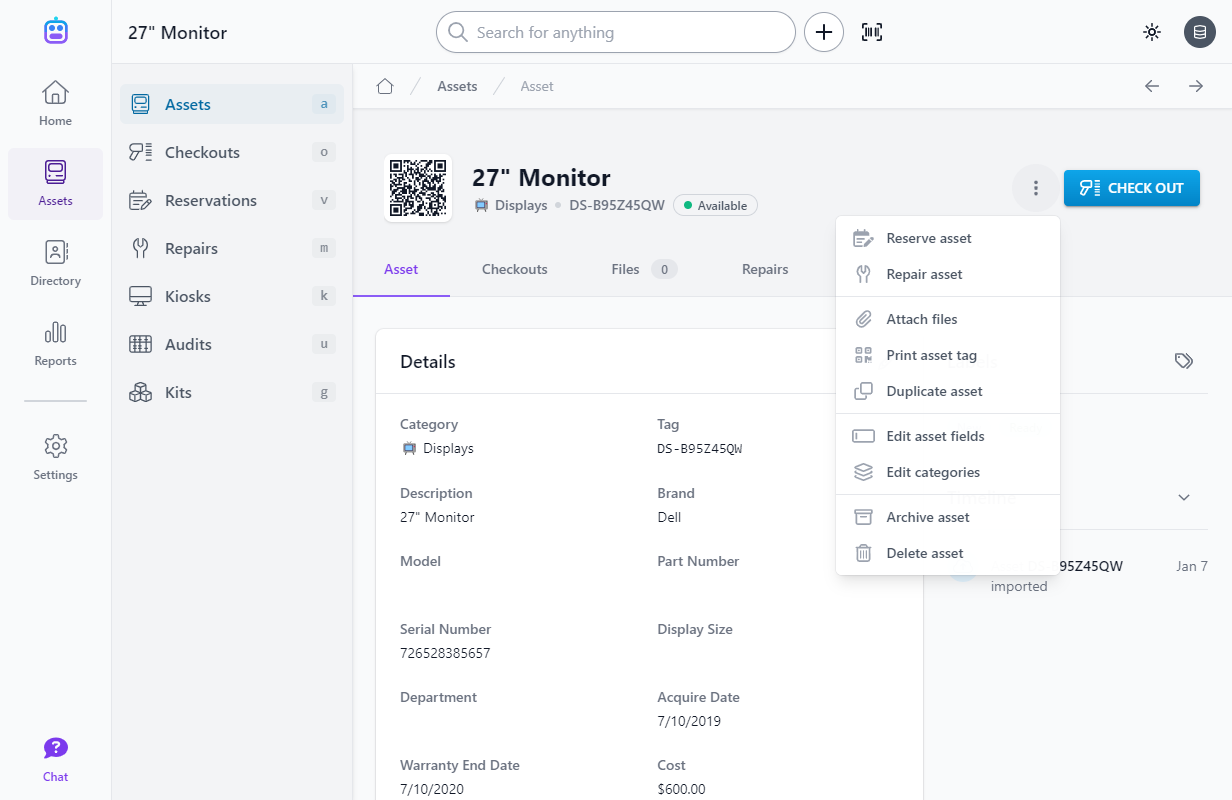
Task: Open the barcode scanner
Action: (x=871, y=31)
